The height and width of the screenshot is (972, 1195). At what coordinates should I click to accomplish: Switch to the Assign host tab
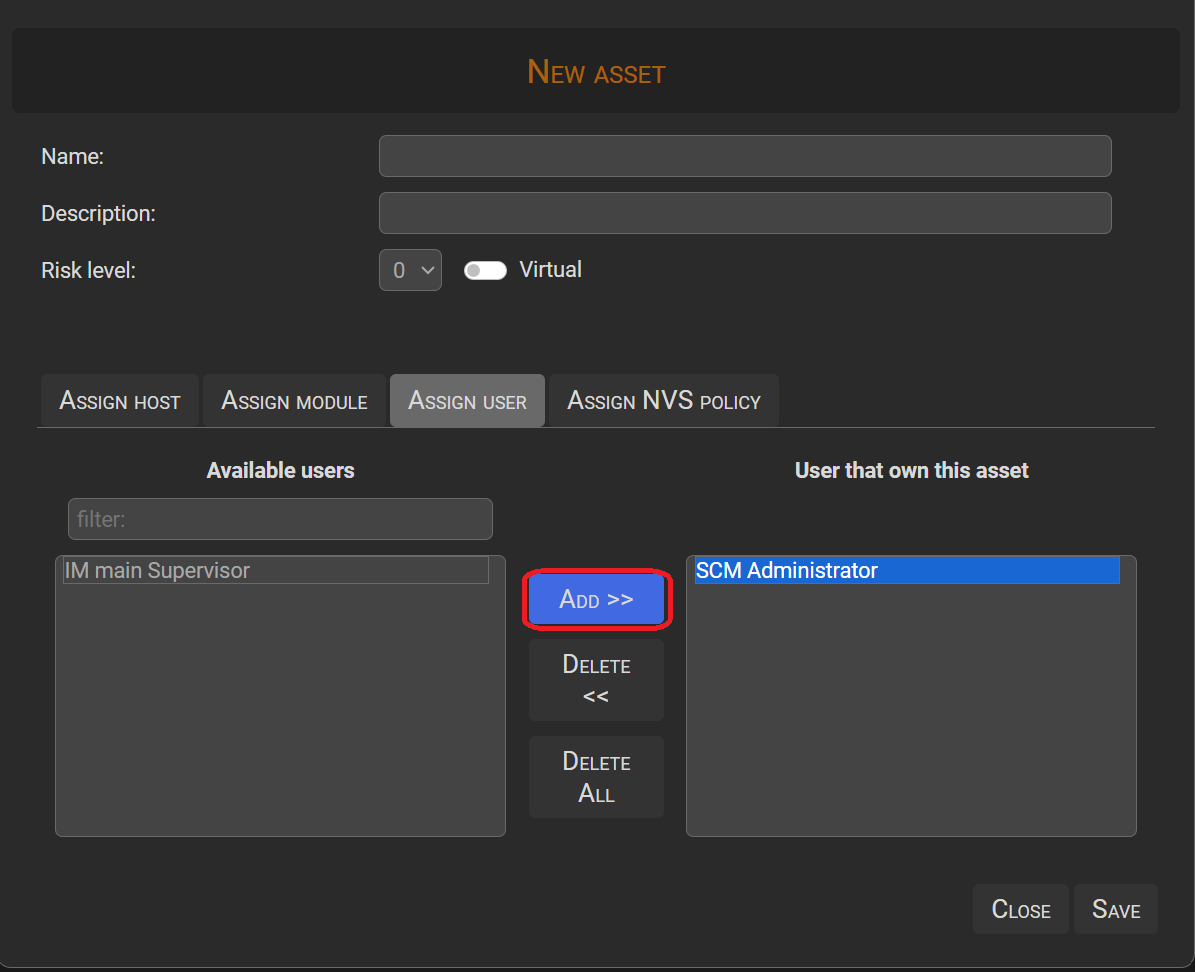[119, 400]
